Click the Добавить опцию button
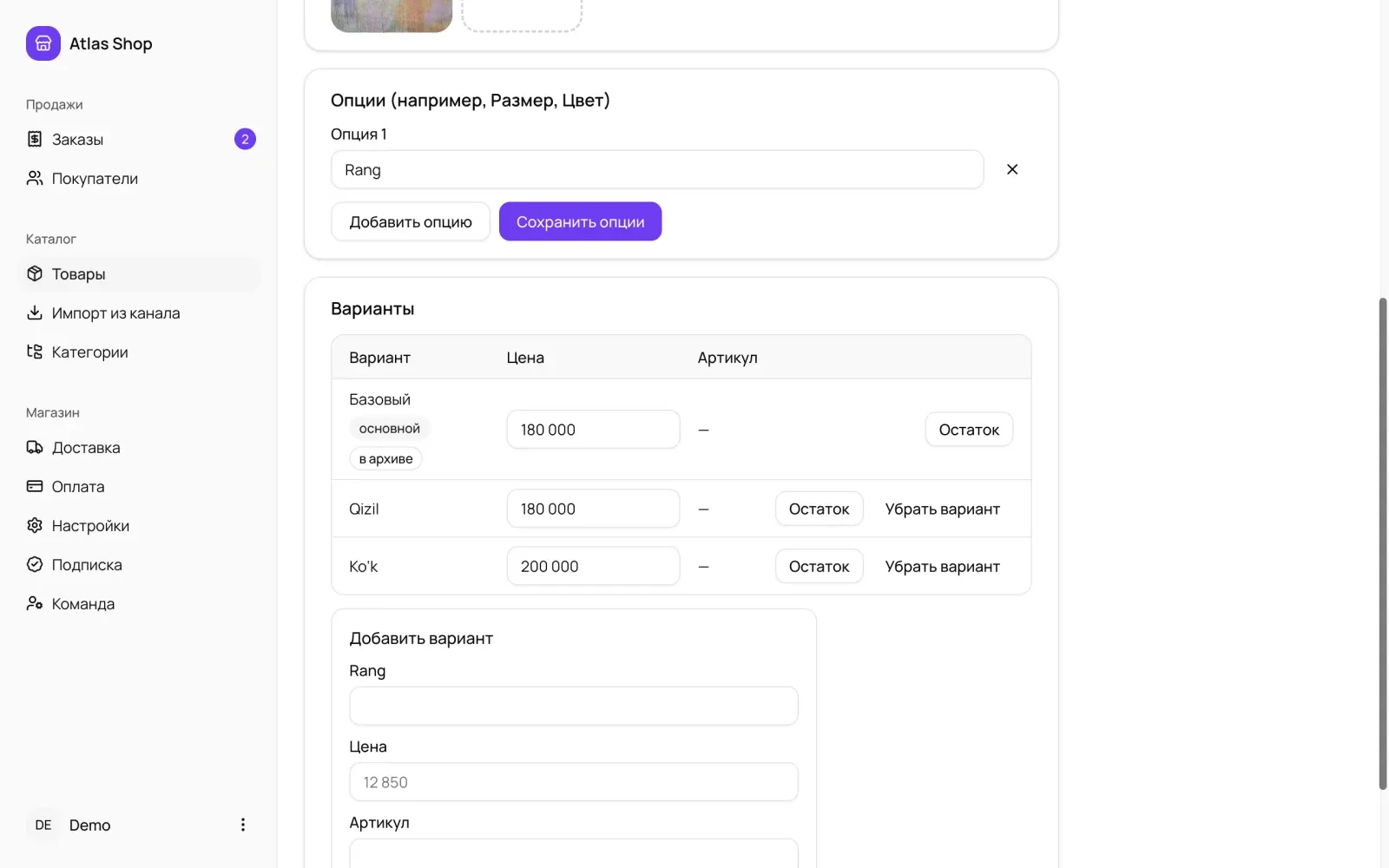The width and height of the screenshot is (1389, 868). 411,221
